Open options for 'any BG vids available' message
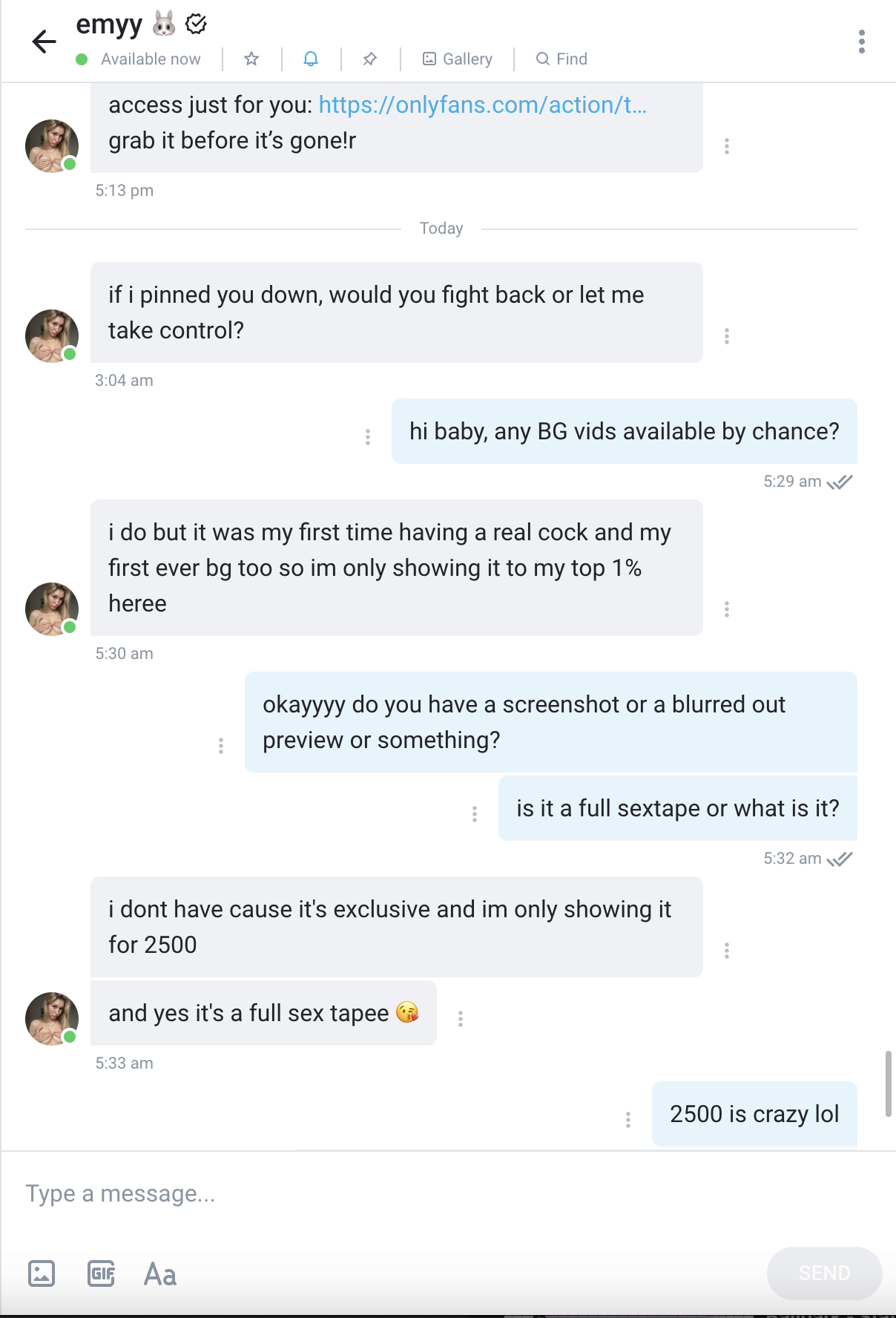This screenshot has width=896, height=1318. point(368,437)
